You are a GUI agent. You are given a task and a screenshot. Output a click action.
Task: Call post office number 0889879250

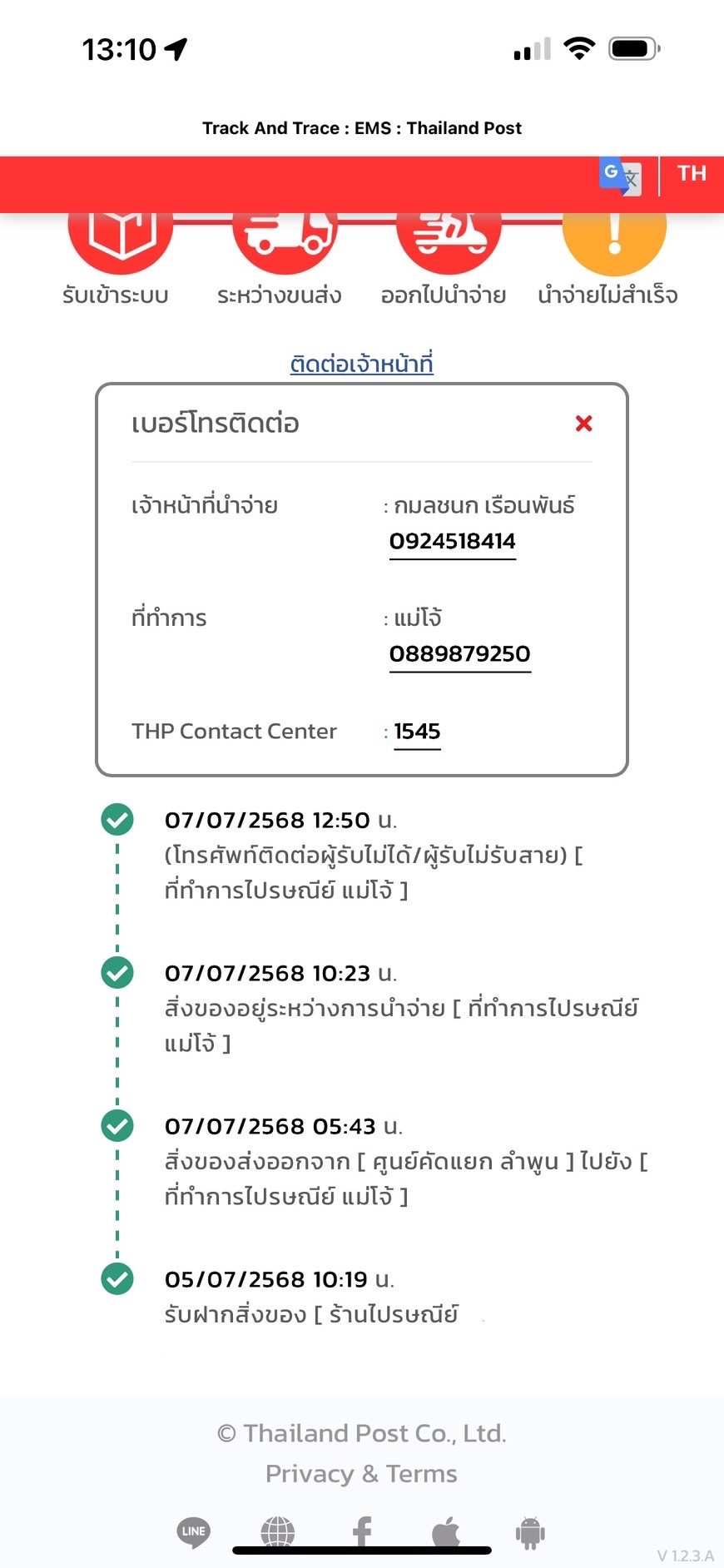(460, 654)
